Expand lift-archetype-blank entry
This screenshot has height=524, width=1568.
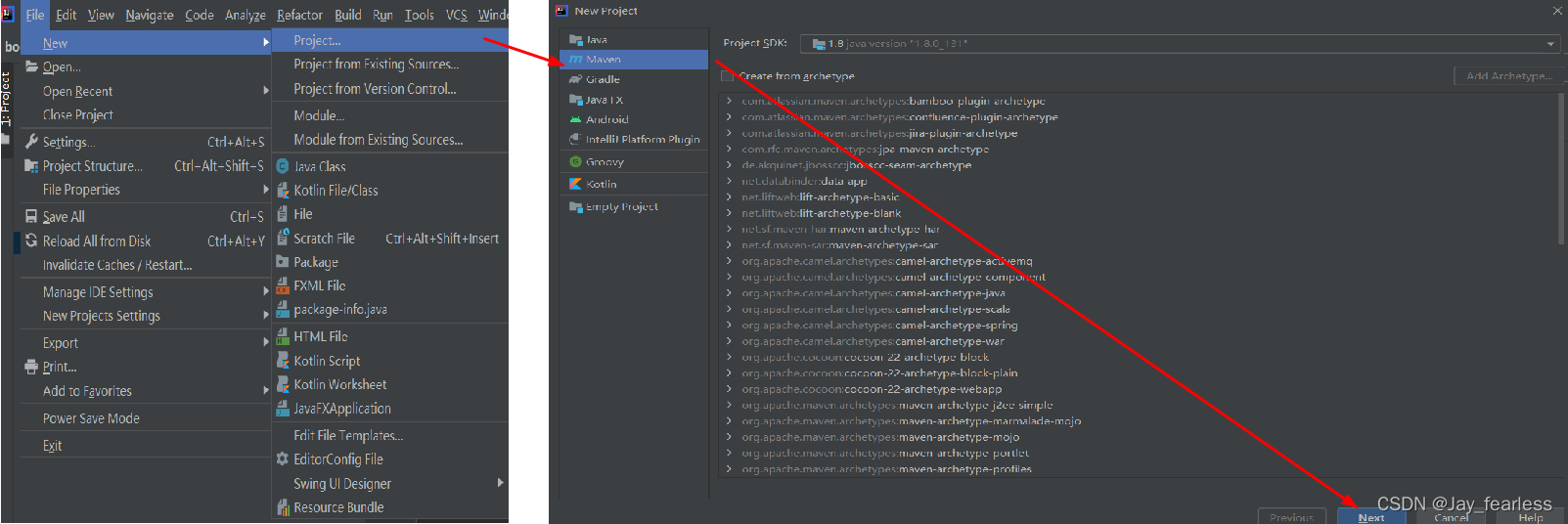(729, 213)
